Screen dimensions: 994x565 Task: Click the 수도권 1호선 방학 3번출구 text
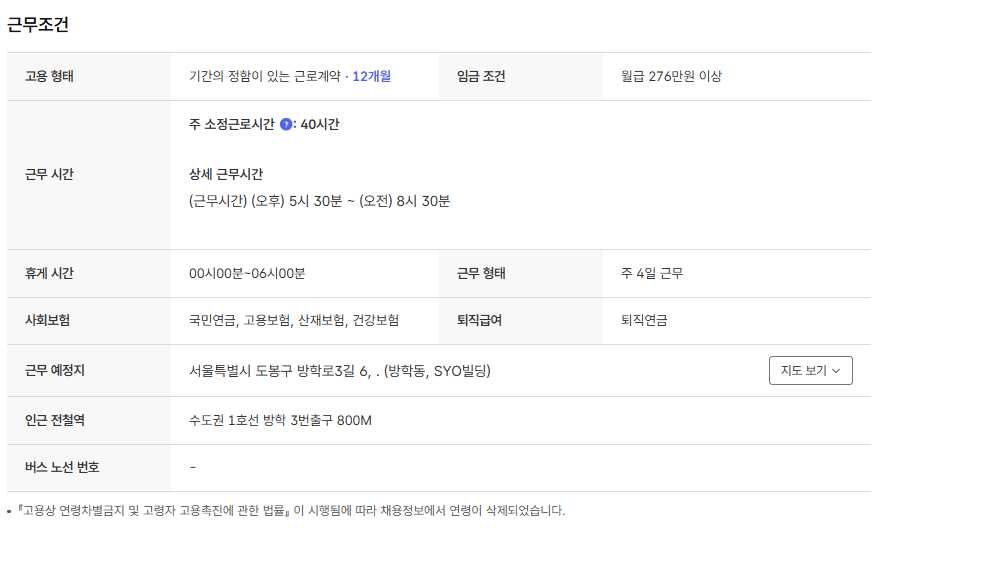[280, 420]
